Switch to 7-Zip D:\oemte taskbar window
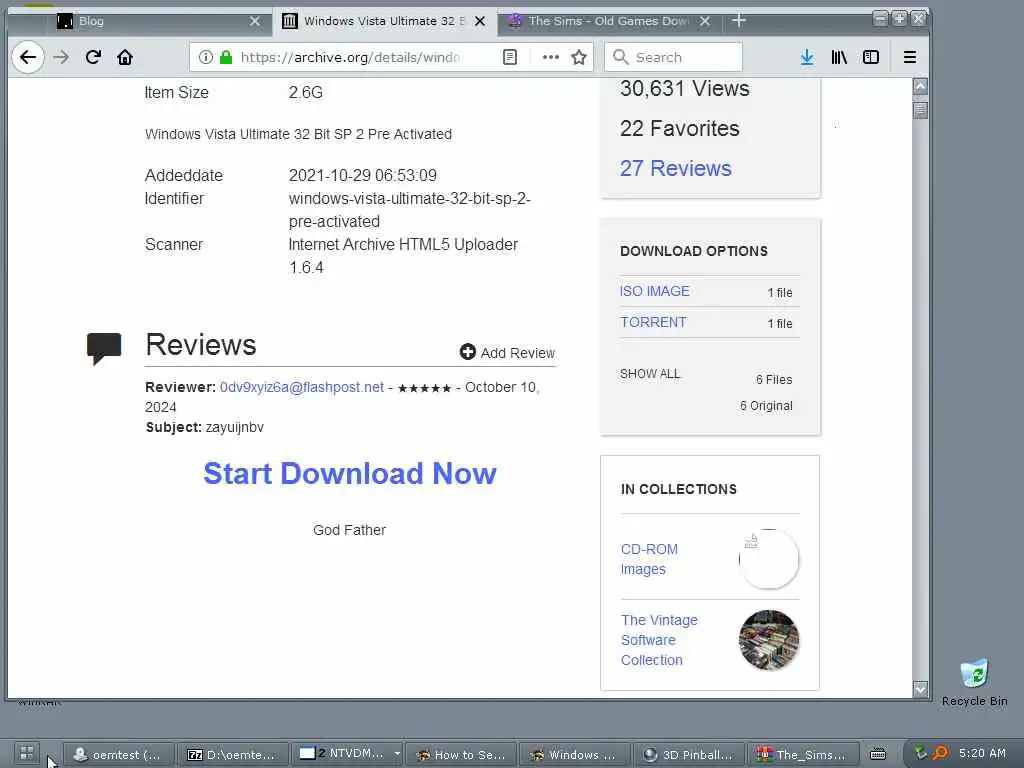This screenshot has height=768, width=1024. [x=233, y=754]
